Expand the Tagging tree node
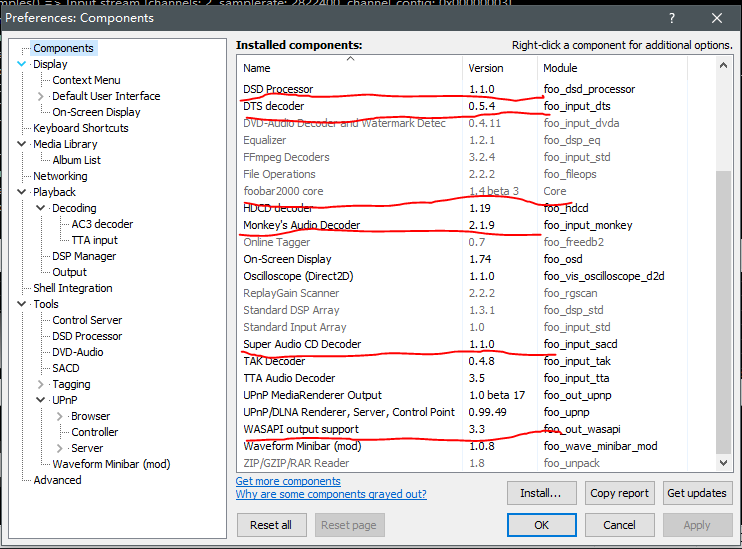Screen dimensions: 742x549 click(41, 384)
